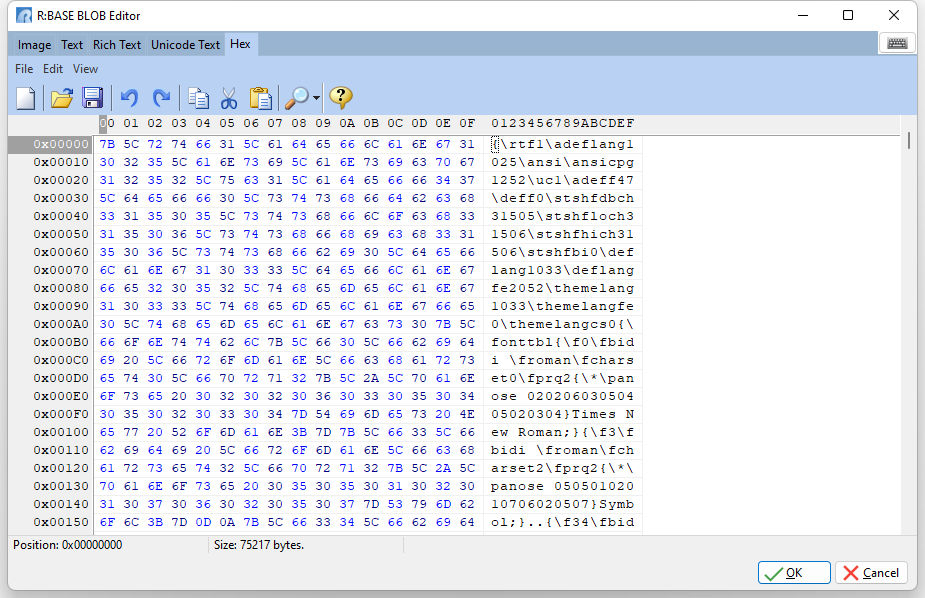The height and width of the screenshot is (598, 925).
Task: Click ASCII text "05020304}Times N"
Action: click(563, 414)
